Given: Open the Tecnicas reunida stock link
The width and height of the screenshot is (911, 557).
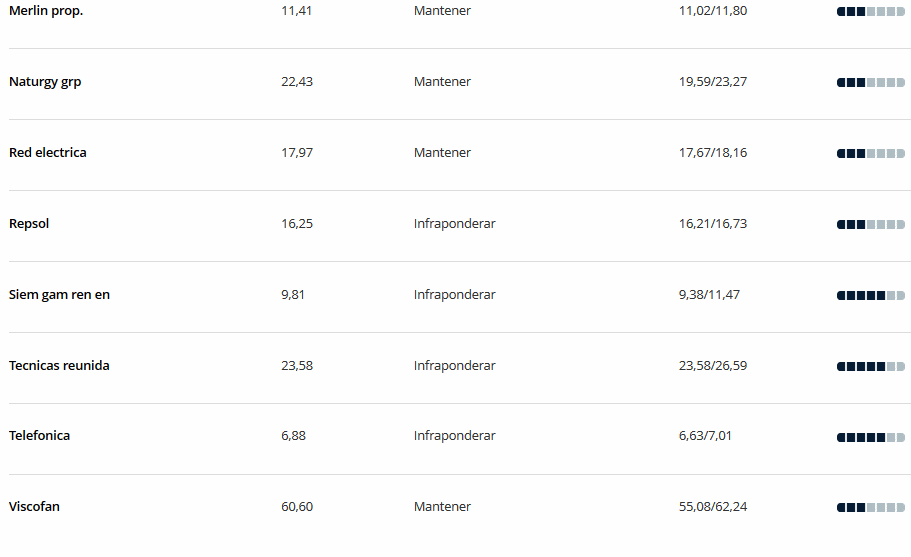Looking at the screenshot, I should 59,365.
